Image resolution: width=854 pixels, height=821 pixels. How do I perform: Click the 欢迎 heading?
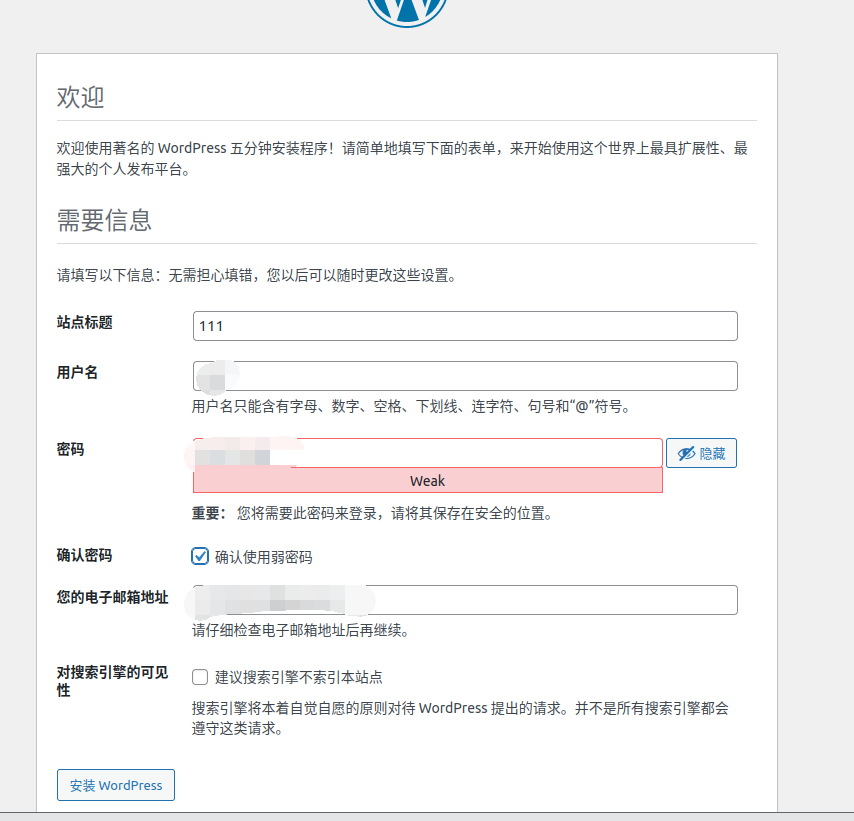tap(80, 98)
